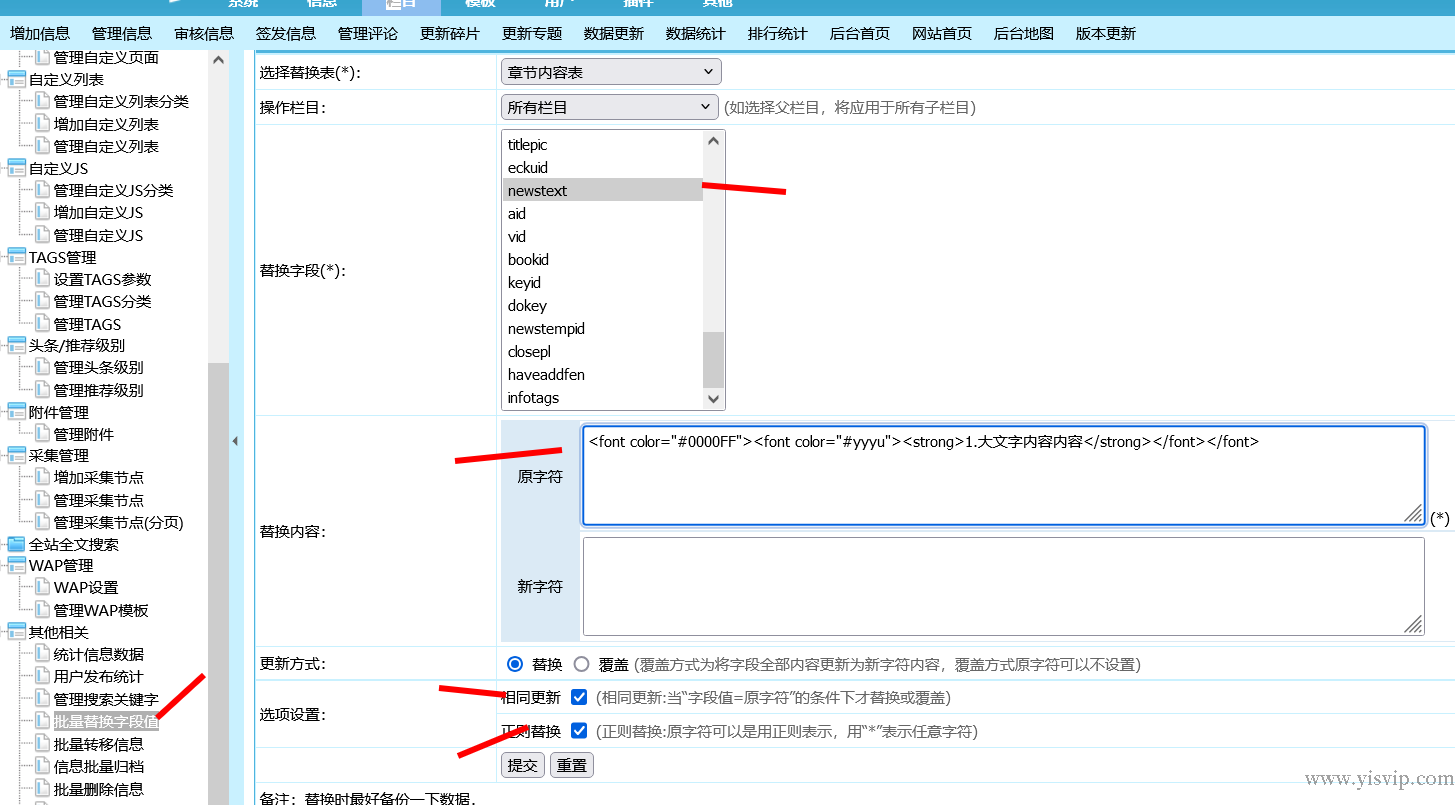Click the TAGS管理 folder icon
This screenshot has width=1455, height=805.
pos(18,256)
